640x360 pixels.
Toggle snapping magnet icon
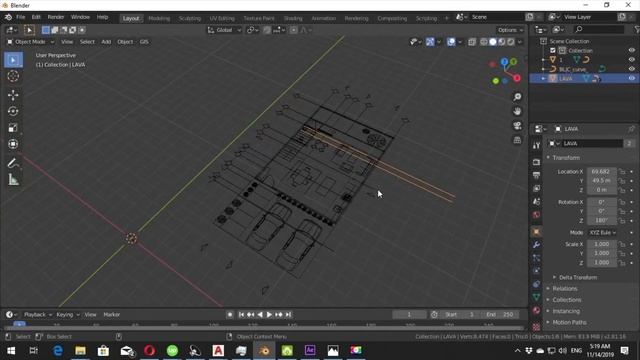pos(267,30)
